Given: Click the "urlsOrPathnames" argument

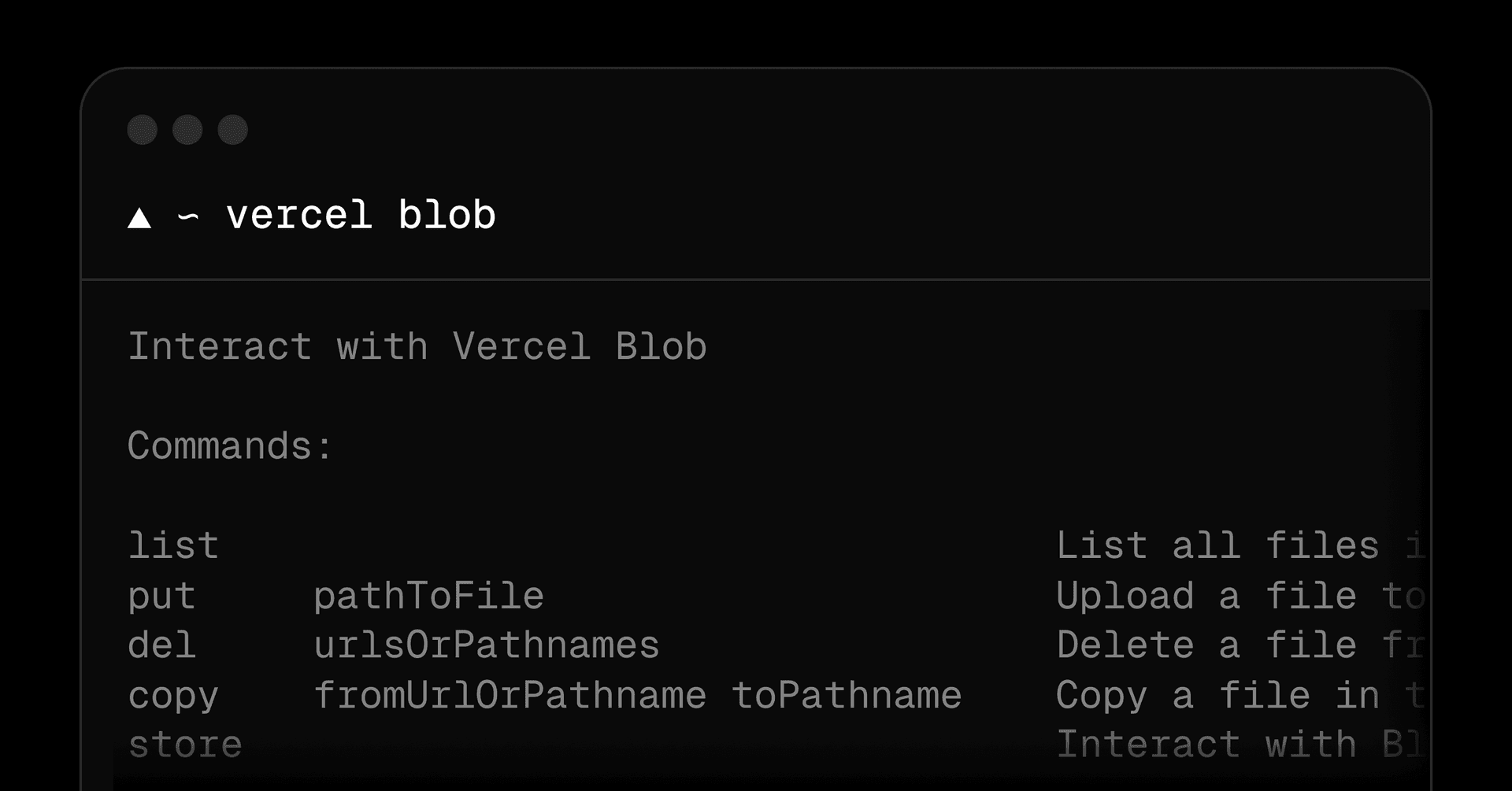Looking at the screenshot, I should click(486, 645).
